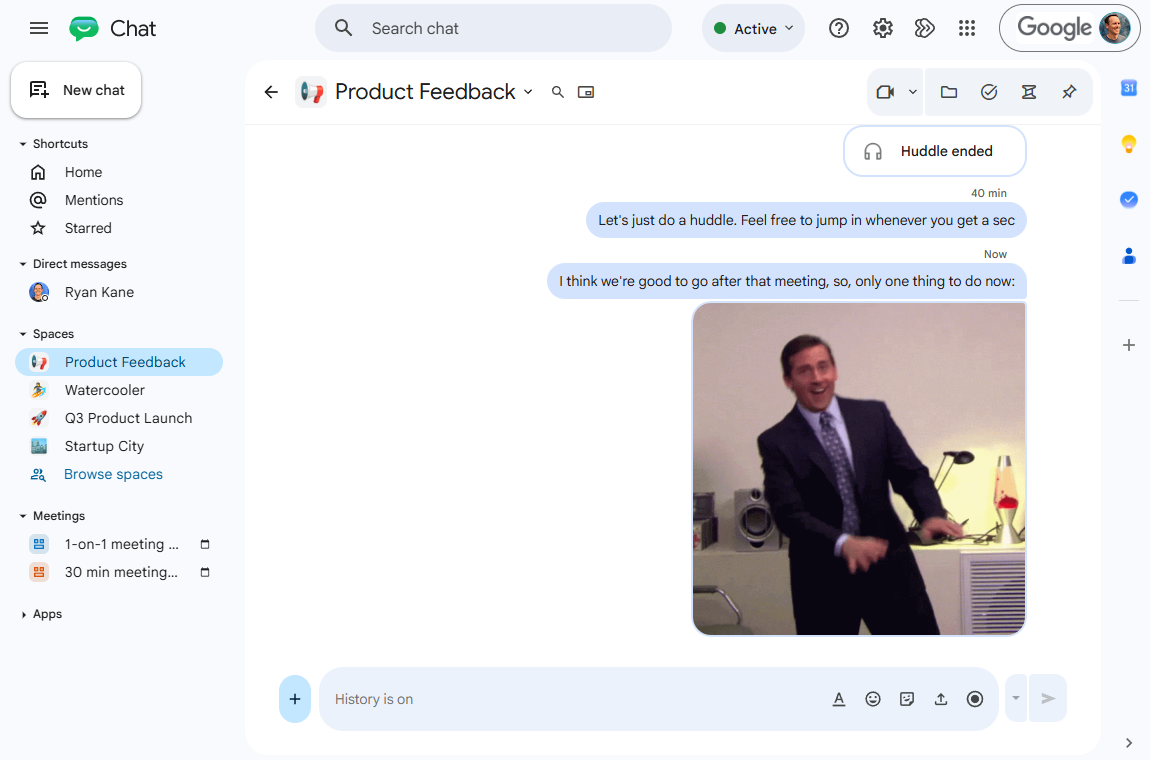The height and width of the screenshot is (760, 1150).
Task: Collapse the Meetings section
Action: click(x=23, y=516)
